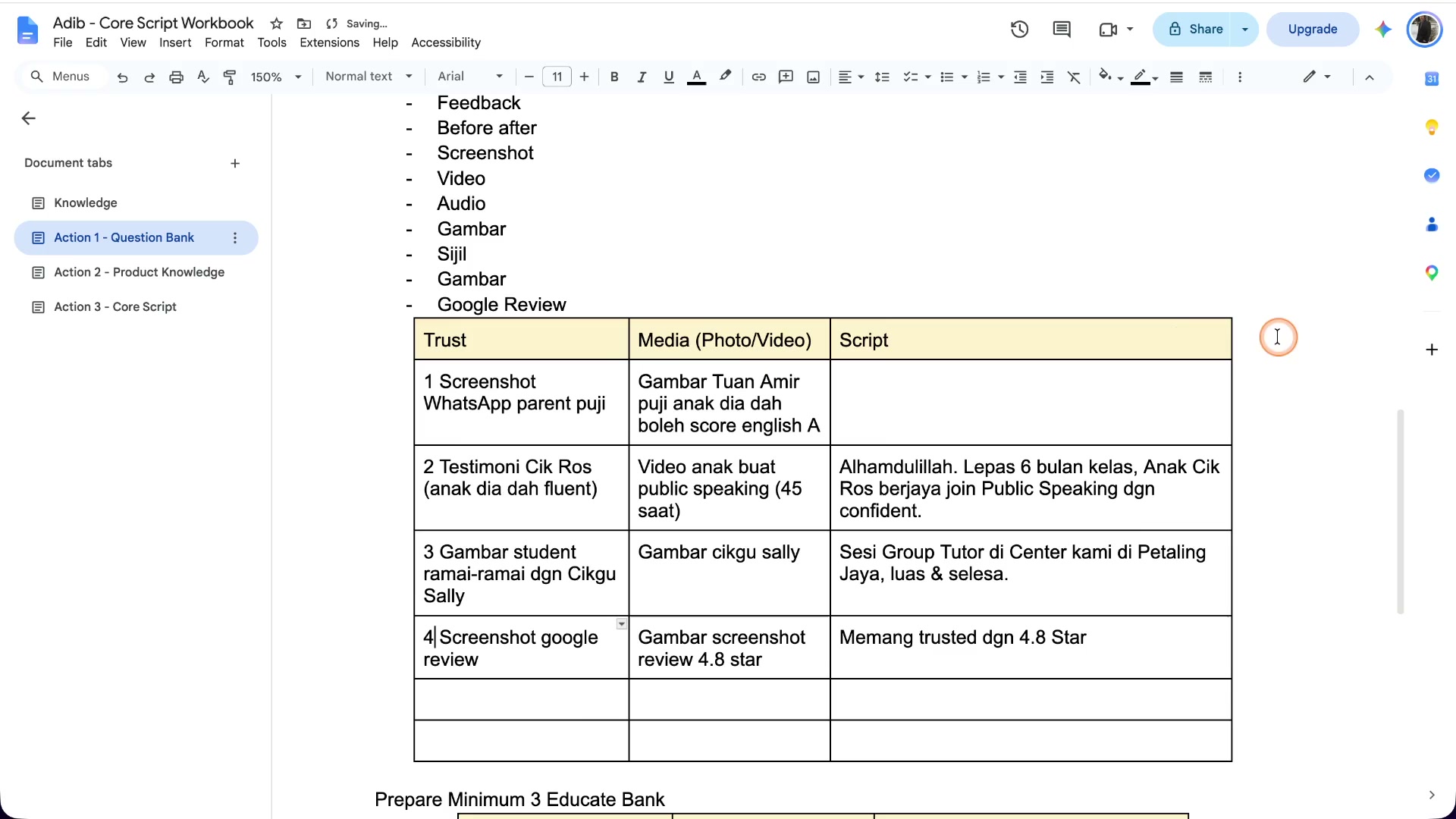
Task: Toggle italic formatting
Action: click(x=642, y=77)
